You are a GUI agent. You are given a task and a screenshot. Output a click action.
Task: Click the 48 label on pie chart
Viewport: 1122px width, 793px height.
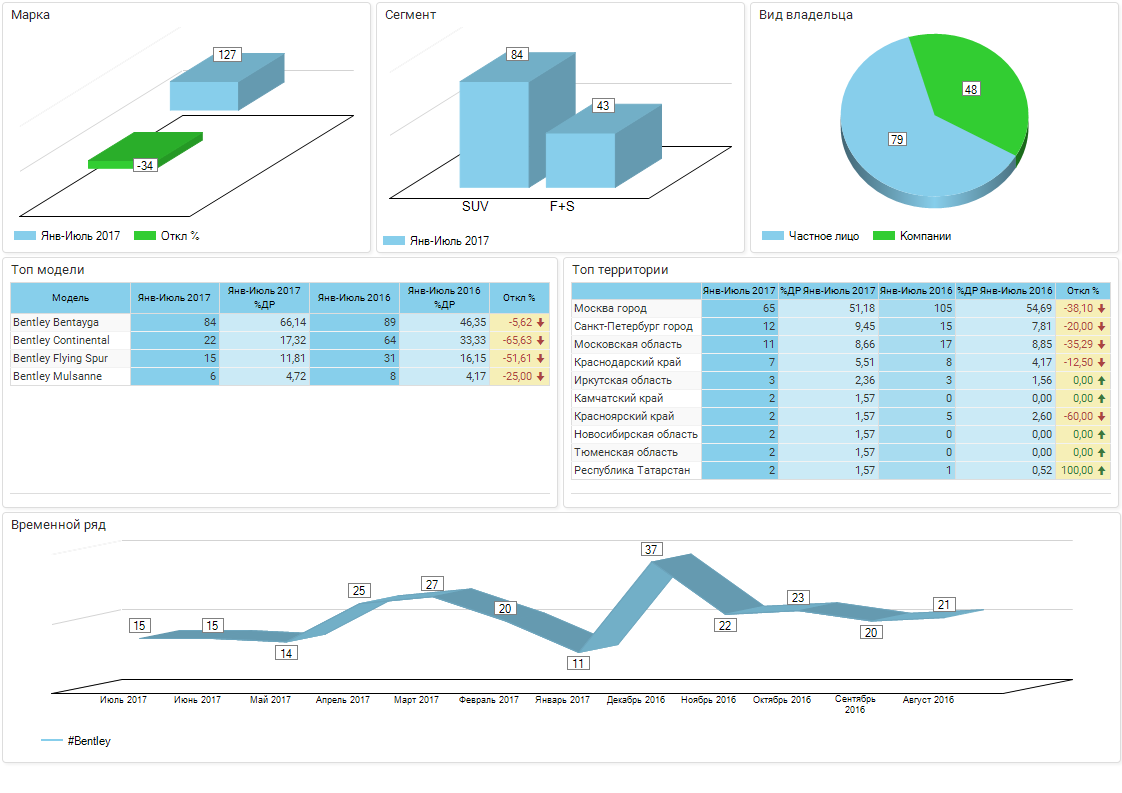tap(971, 89)
